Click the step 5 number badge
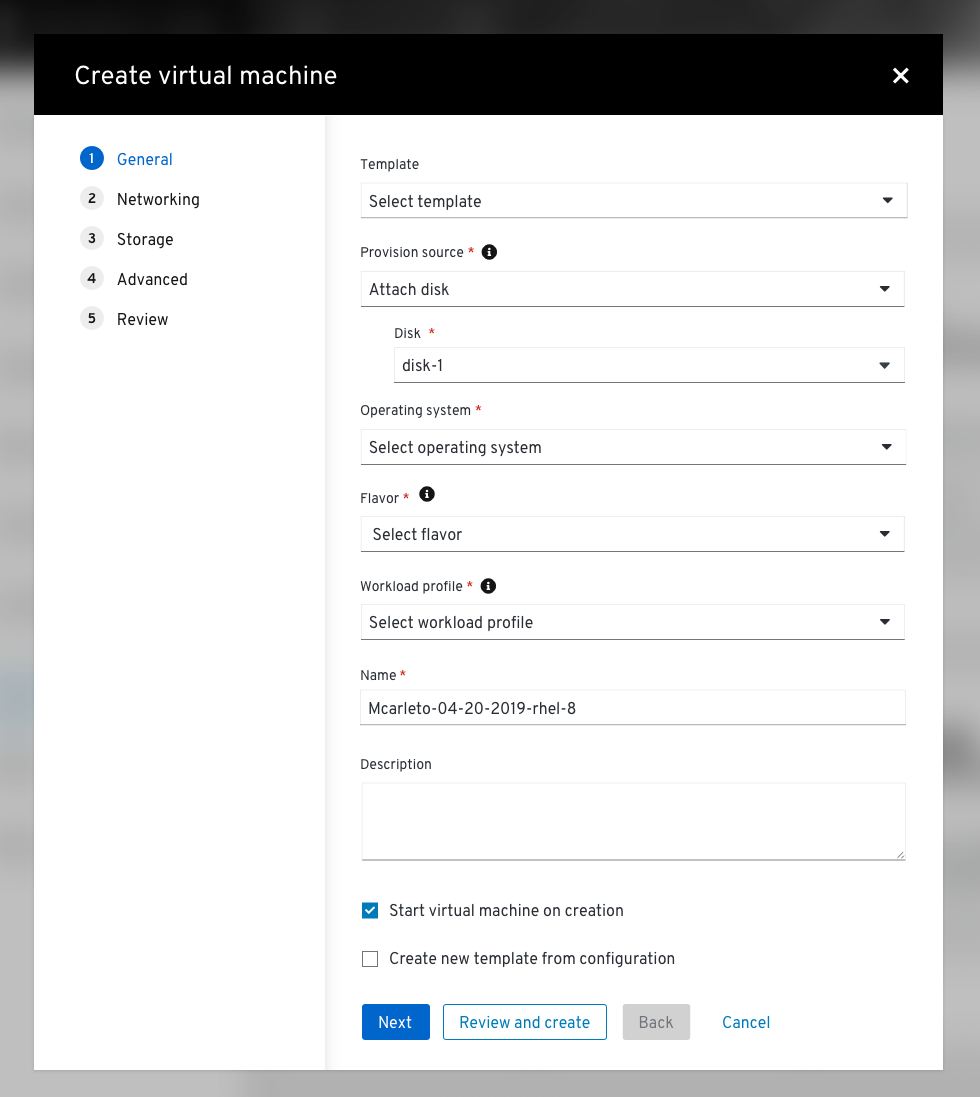 coord(92,318)
